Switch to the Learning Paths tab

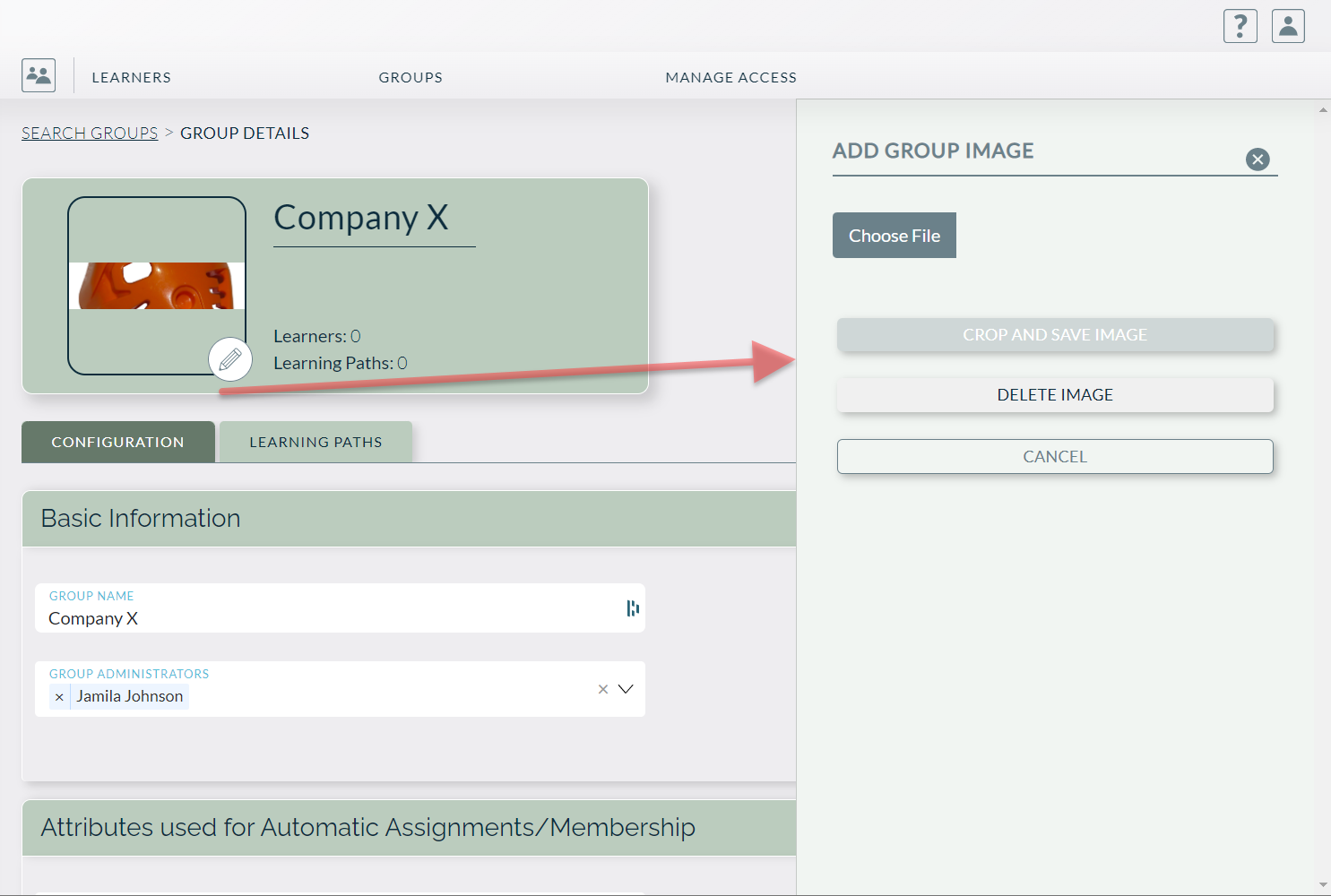point(315,442)
